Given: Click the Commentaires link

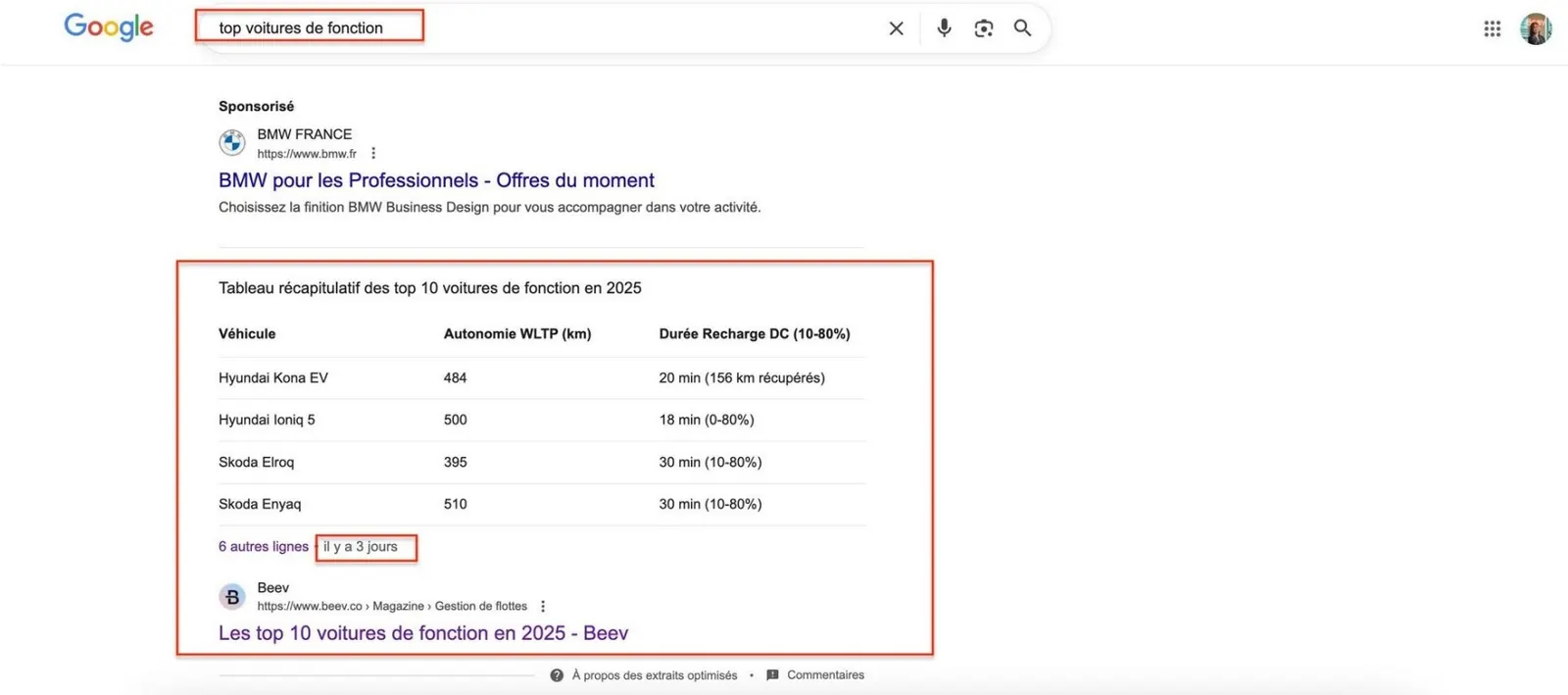Looking at the screenshot, I should [x=825, y=675].
